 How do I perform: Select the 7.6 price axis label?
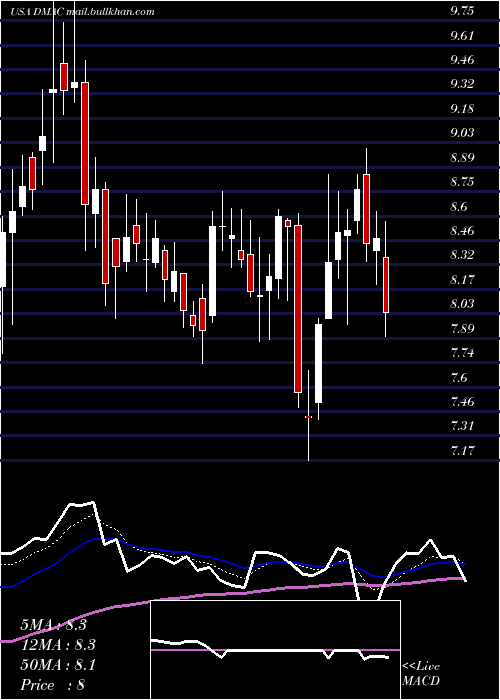[x=459, y=378]
